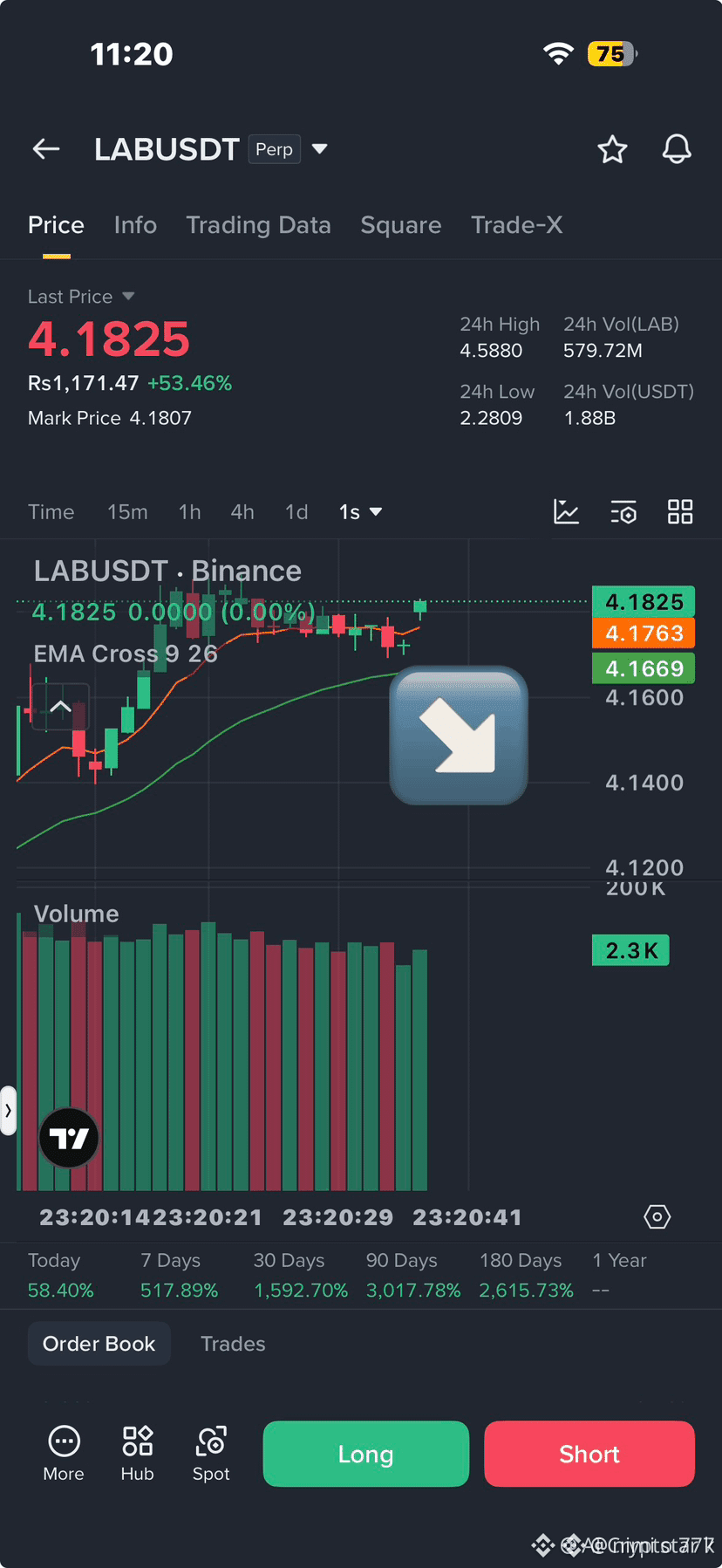722x1568 pixels.
Task: Expand the side panel handle
Action: coord(8,1111)
